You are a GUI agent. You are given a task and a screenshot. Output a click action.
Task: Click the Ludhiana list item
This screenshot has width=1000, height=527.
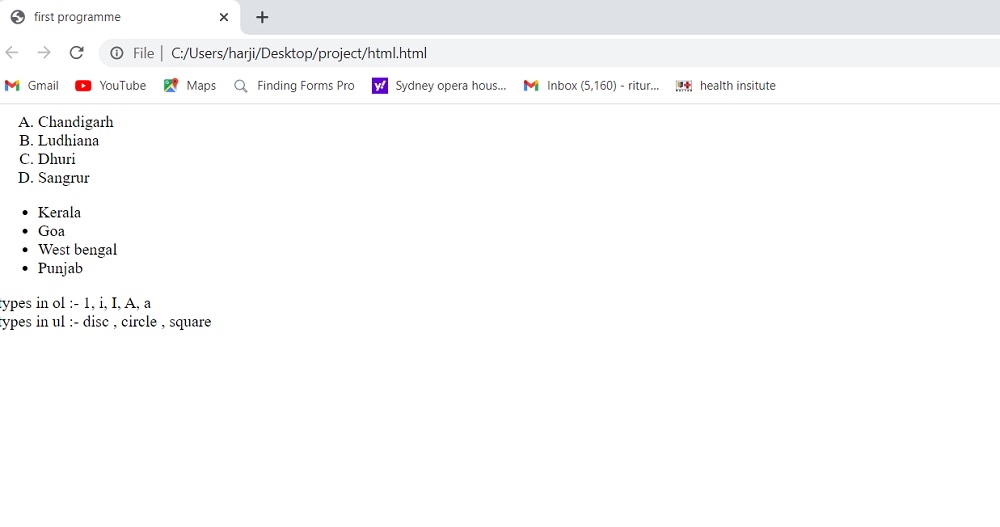(68, 141)
